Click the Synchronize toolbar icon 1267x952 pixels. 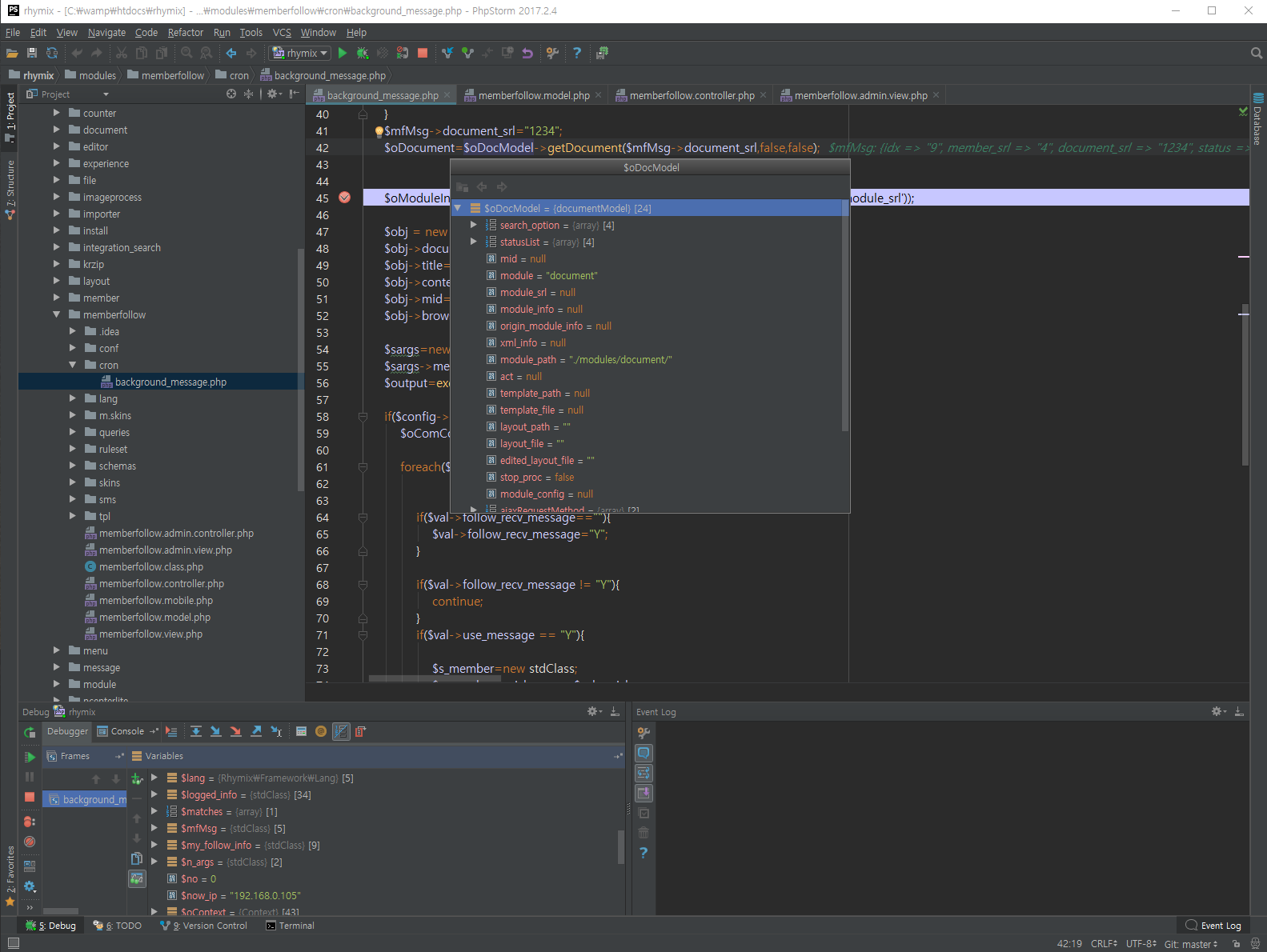52,53
